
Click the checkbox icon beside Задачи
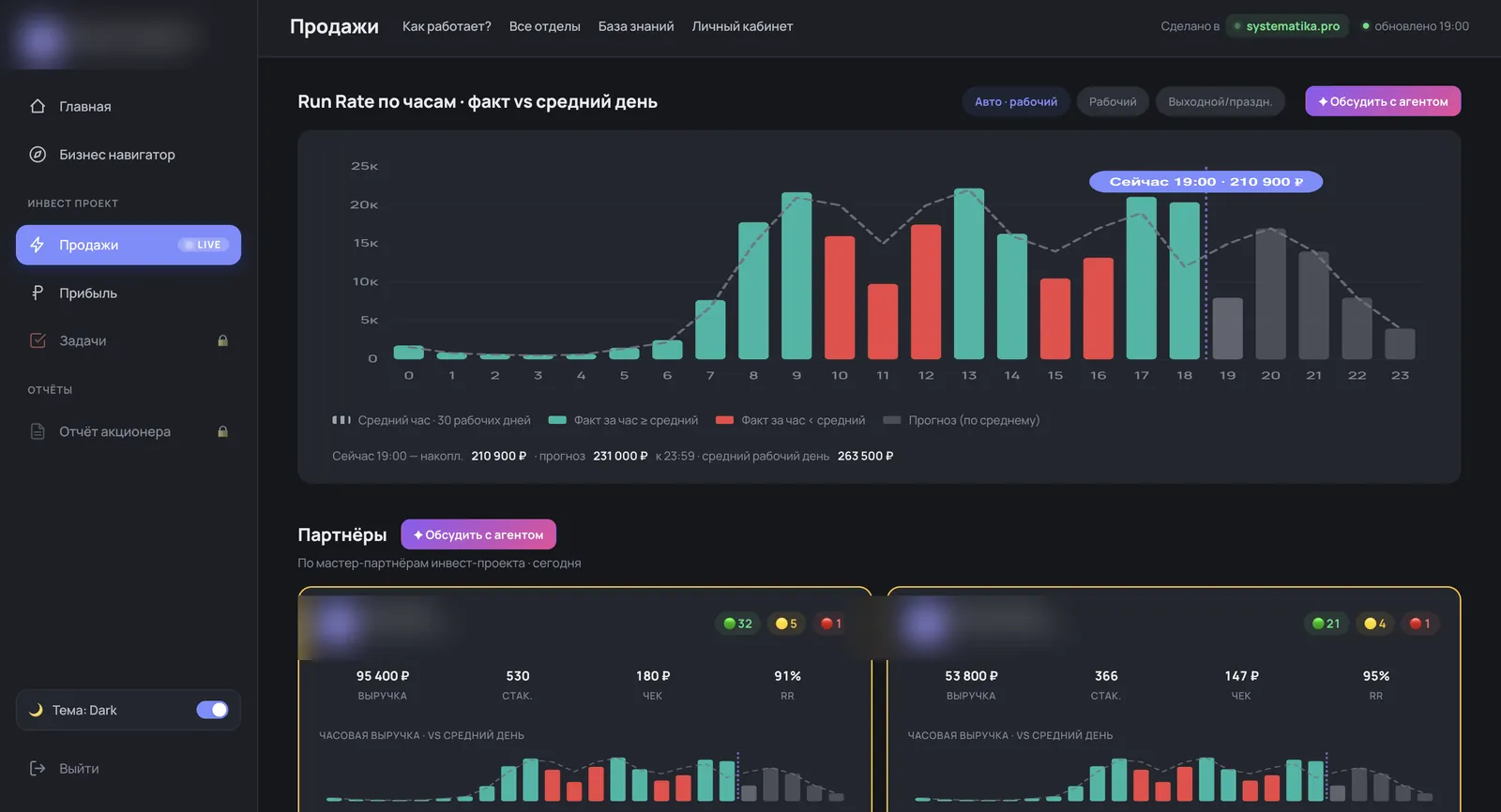38,340
